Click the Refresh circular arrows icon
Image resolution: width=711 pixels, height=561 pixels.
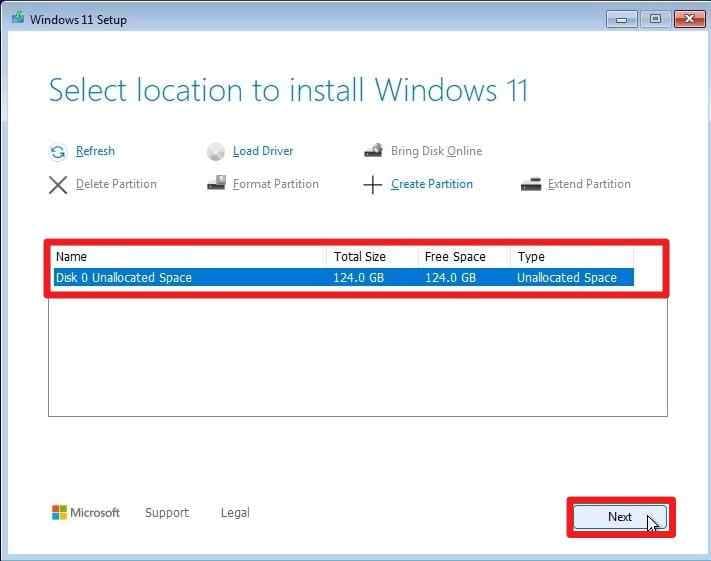[x=58, y=152]
